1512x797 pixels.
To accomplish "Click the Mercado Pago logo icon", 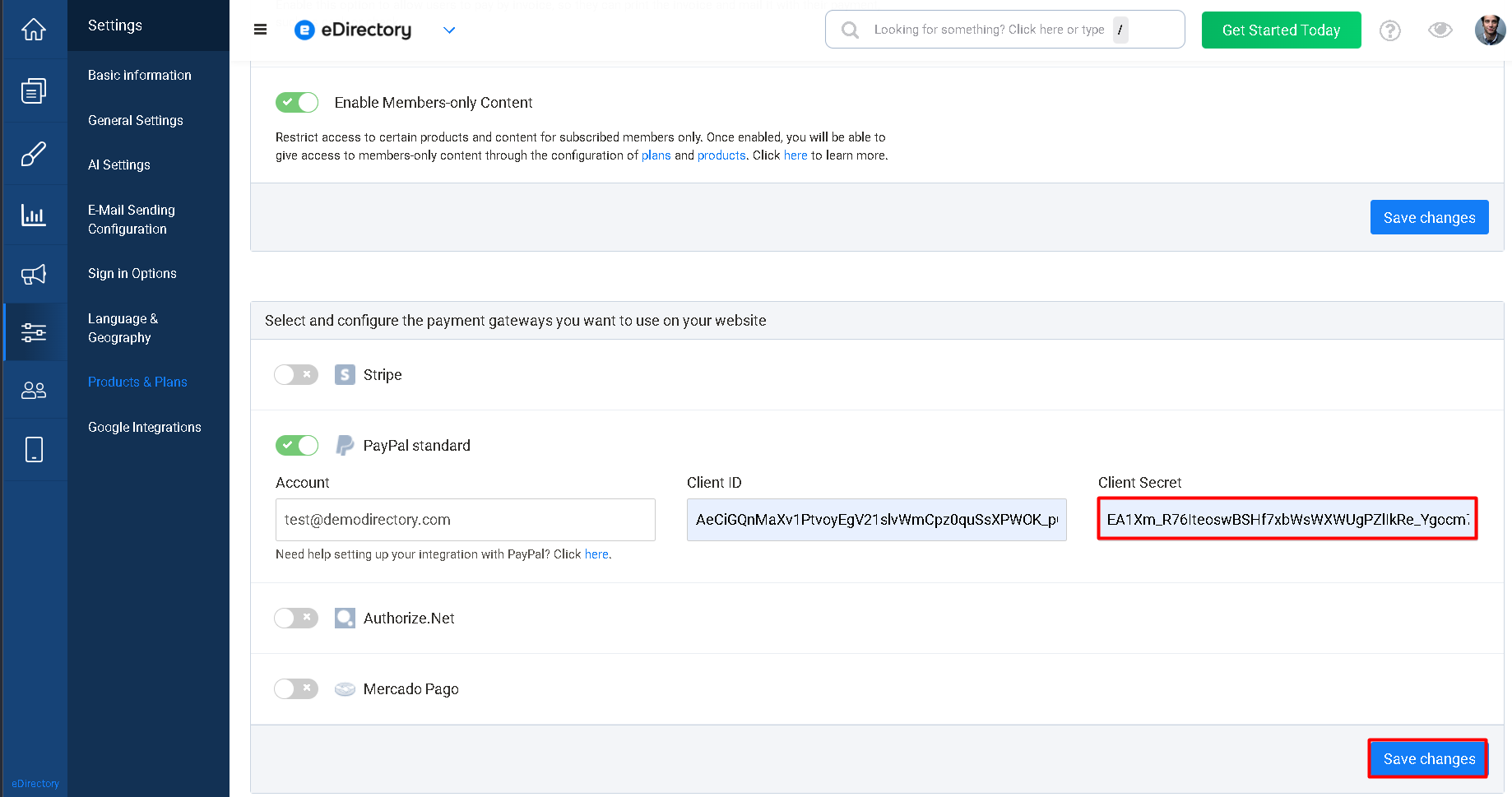I will coord(345,689).
